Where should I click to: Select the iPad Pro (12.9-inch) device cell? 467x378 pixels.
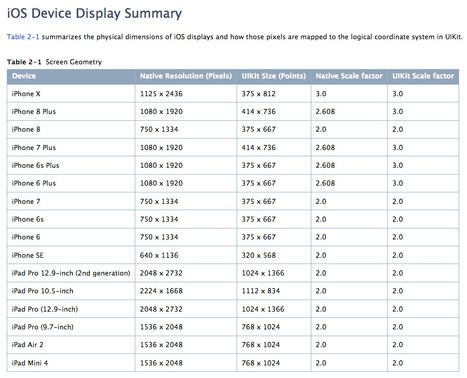(x=71, y=309)
